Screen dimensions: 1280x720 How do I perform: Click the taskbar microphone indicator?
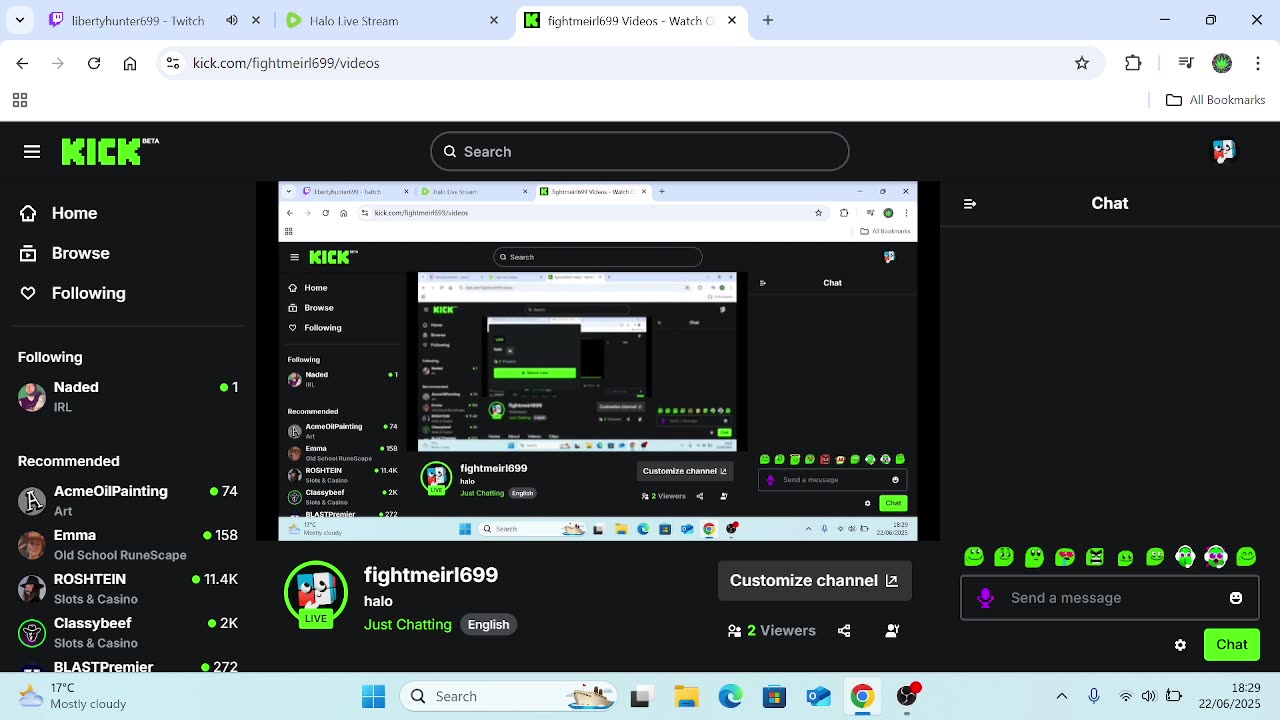[1094, 696]
